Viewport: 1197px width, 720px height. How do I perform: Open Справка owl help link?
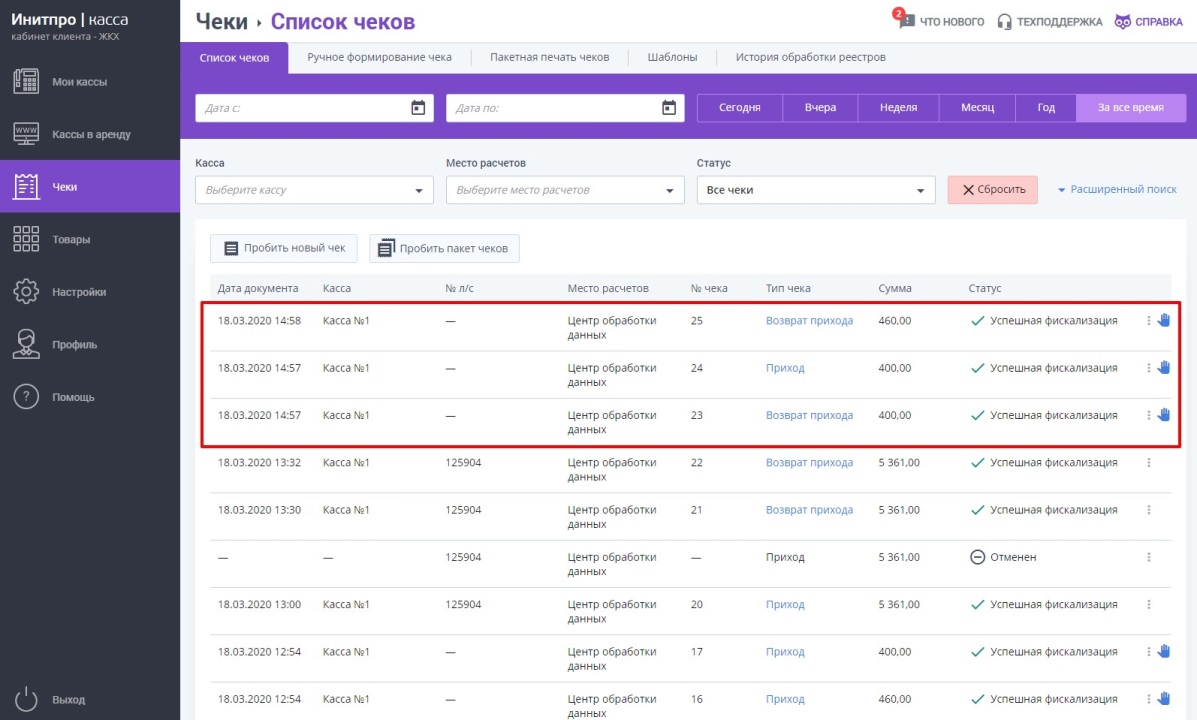pyautogui.click(x=1148, y=21)
